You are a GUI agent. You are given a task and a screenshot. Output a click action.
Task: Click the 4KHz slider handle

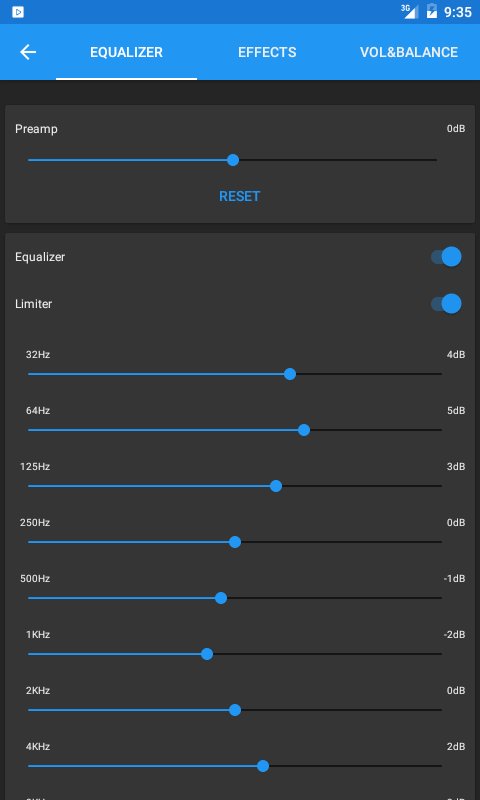tap(263, 766)
